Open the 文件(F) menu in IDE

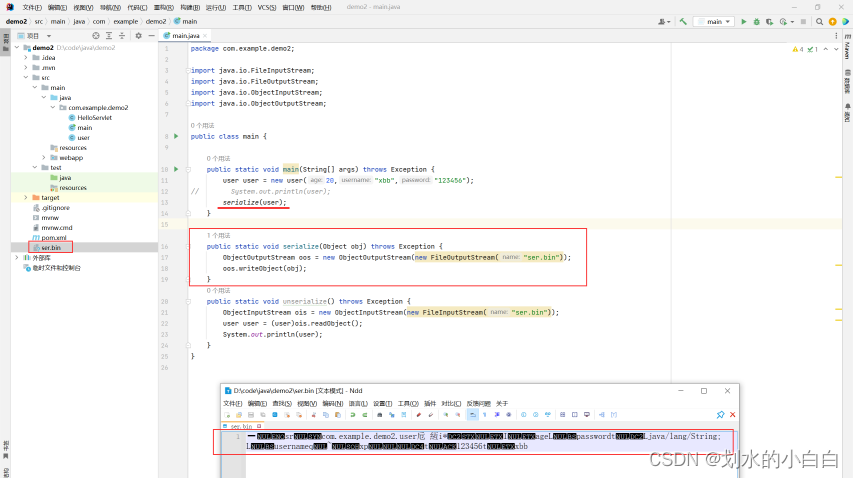point(32,8)
